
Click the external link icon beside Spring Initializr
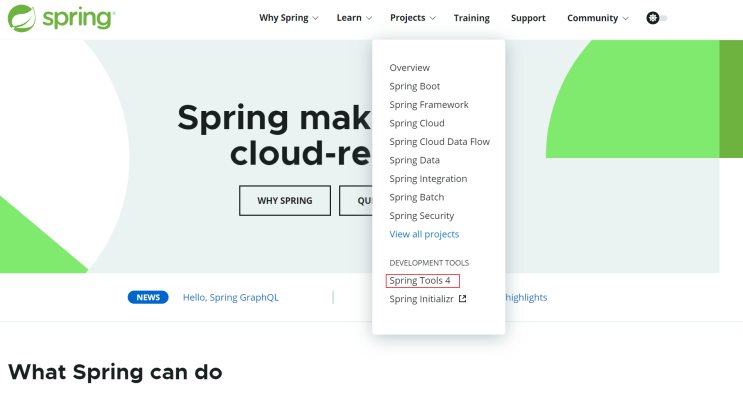tap(462, 298)
